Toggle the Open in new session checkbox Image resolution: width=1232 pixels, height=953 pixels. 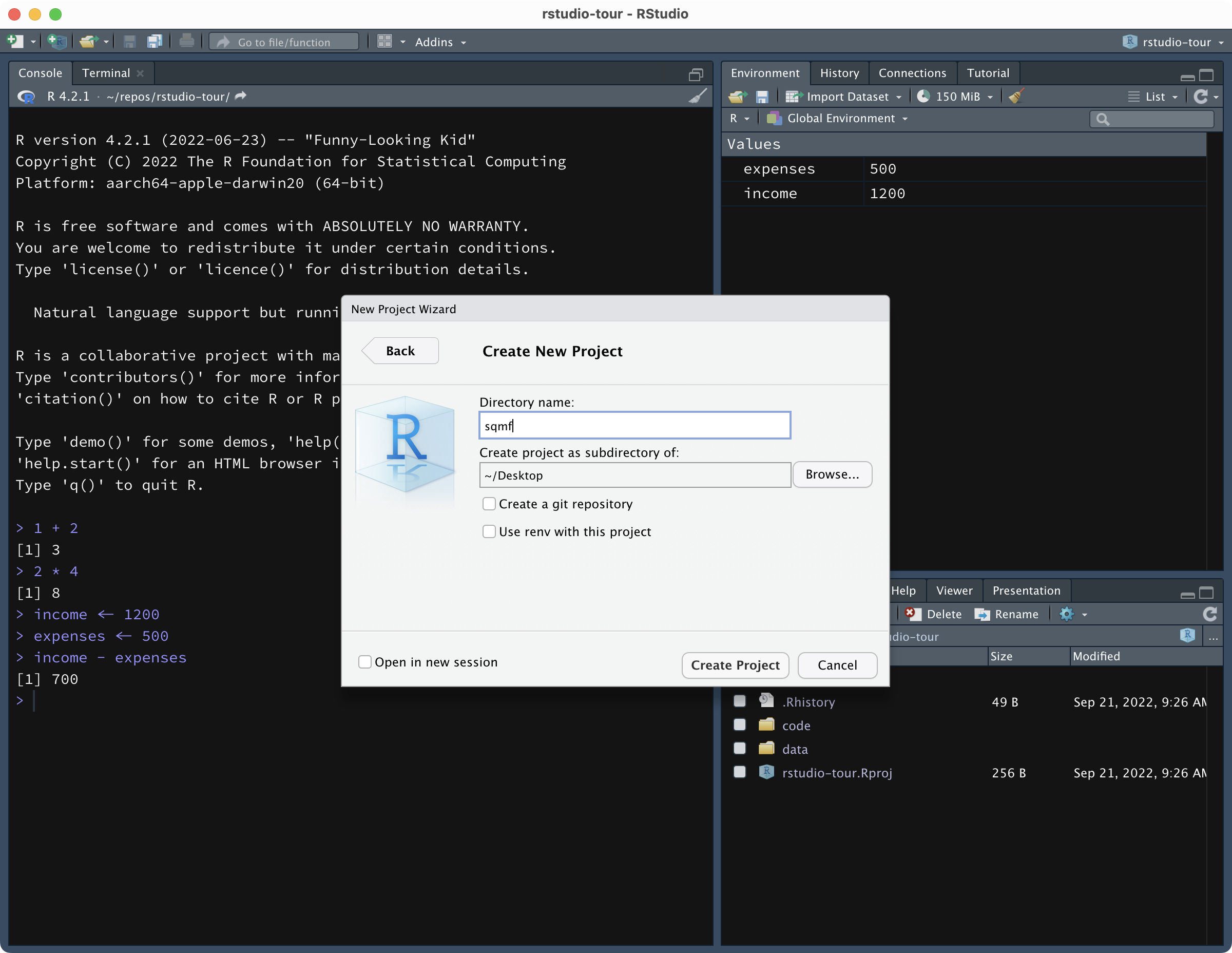(365, 662)
